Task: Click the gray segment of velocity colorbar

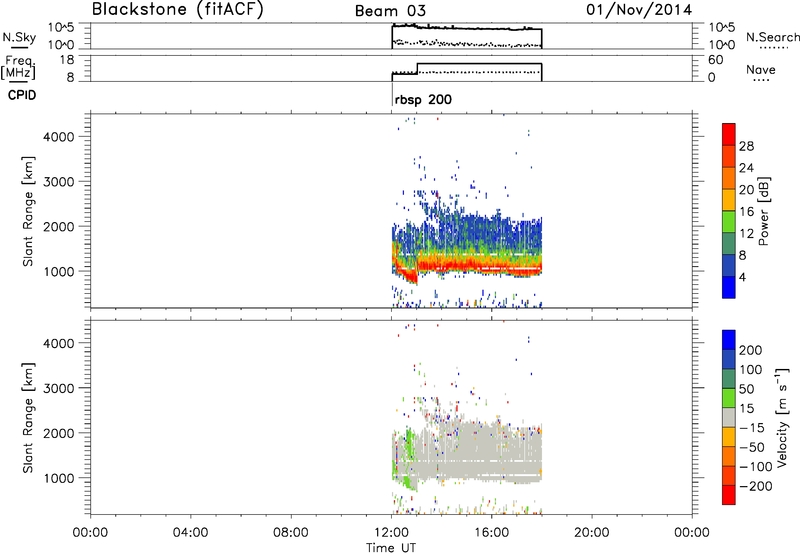Action: click(x=729, y=418)
